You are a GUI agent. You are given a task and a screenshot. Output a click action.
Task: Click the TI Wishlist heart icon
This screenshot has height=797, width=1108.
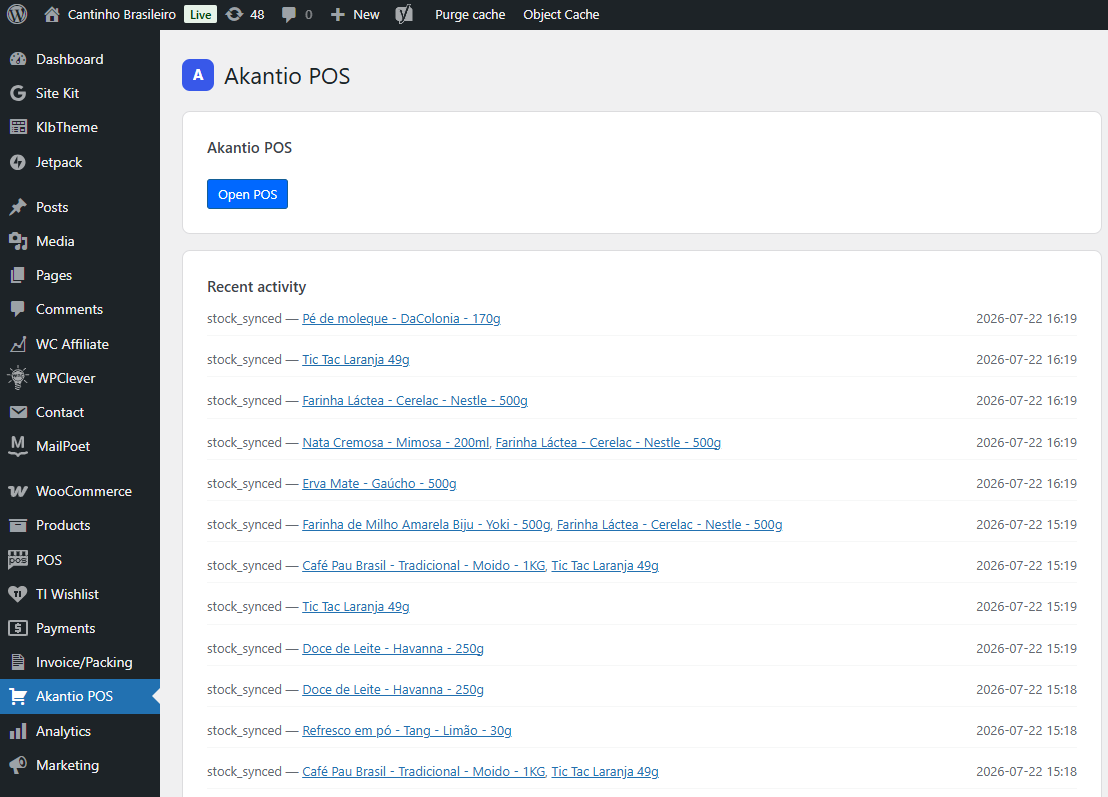click(x=18, y=594)
